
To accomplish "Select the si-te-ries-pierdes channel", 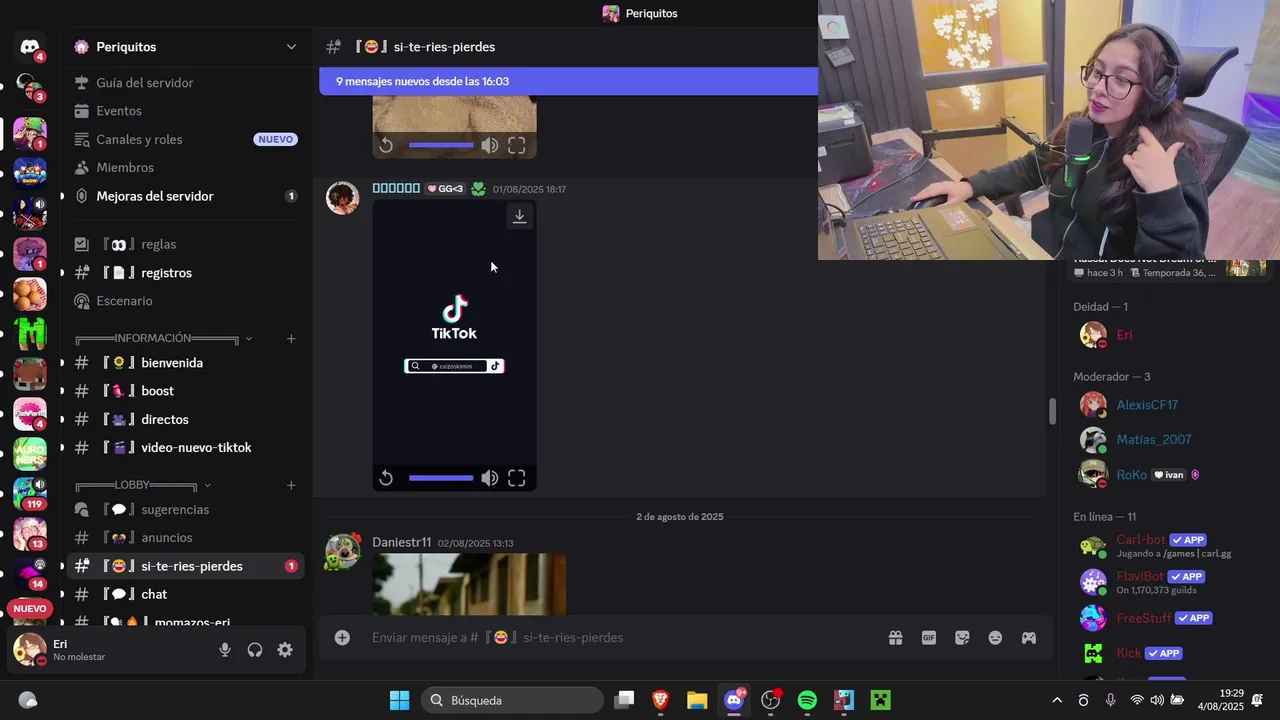I will coord(185,566).
